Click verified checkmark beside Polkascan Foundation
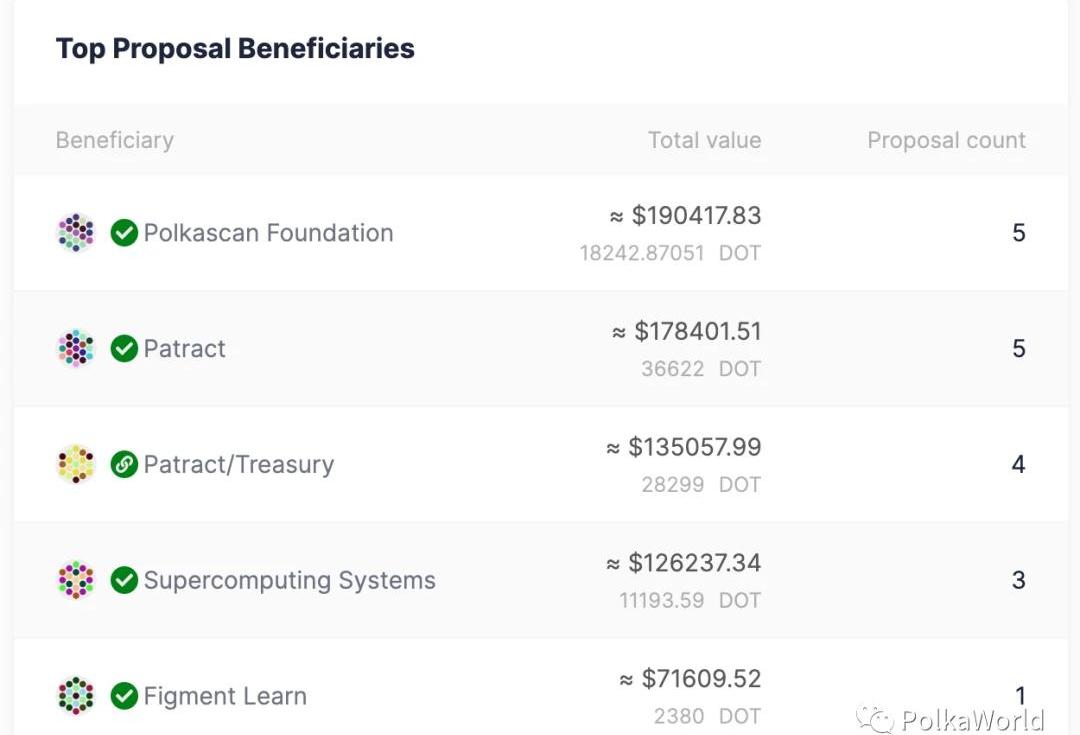Screen dimensions: 1080x735 coord(124,233)
